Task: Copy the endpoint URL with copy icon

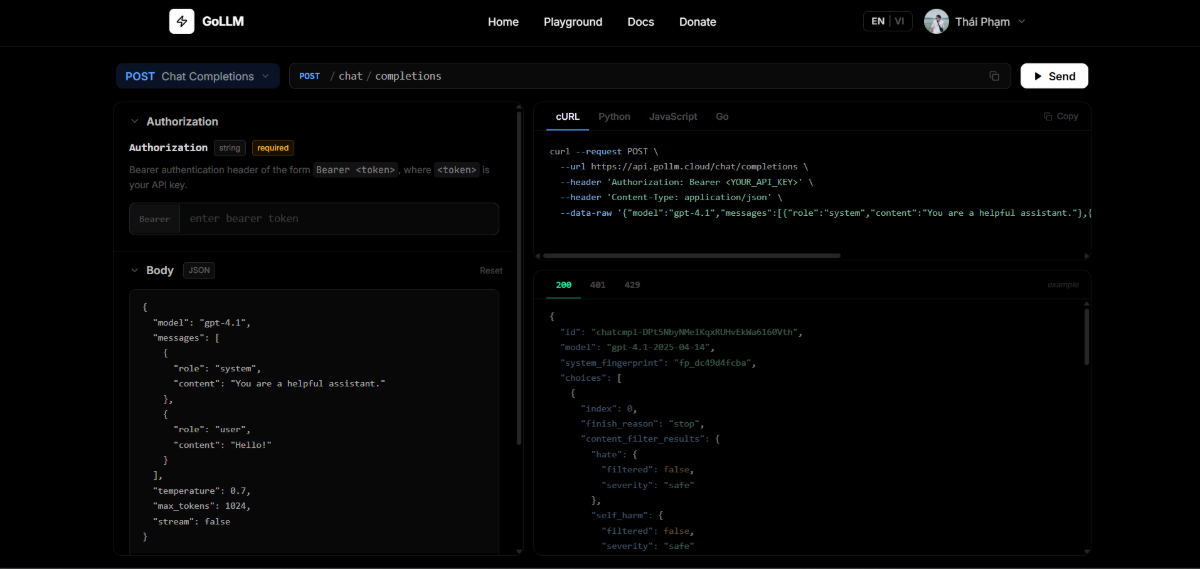Action: tap(994, 76)
